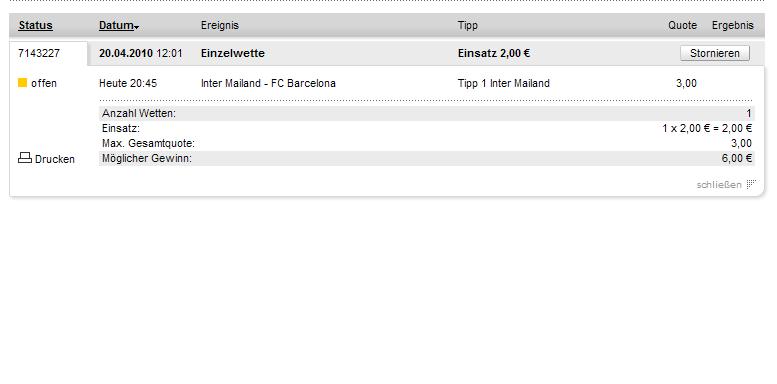This screenshot has width=777, height=384.
Task: Collapse bet details via schließen link
Action: (x=719, y=185)
